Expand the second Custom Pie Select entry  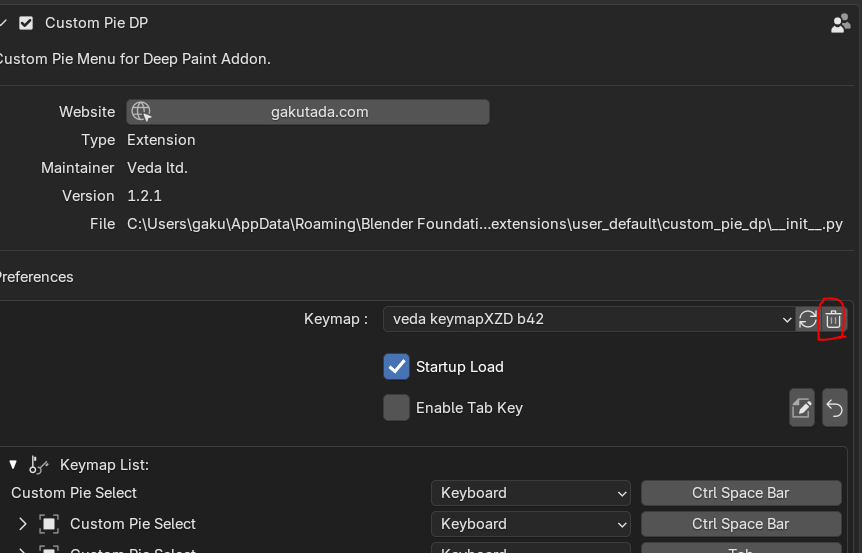click(x=23, y=524)
